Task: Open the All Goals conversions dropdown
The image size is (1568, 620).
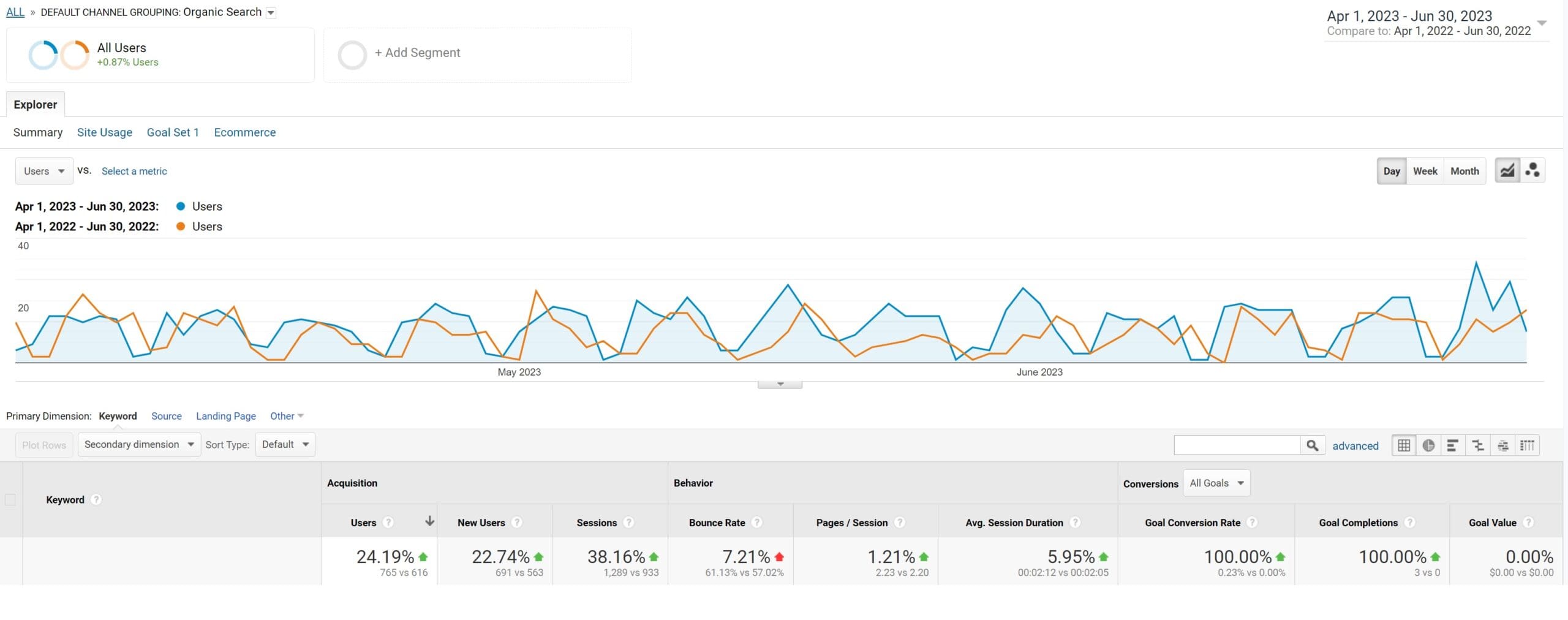Action: pyautogui.click(x=1216, y=483)
